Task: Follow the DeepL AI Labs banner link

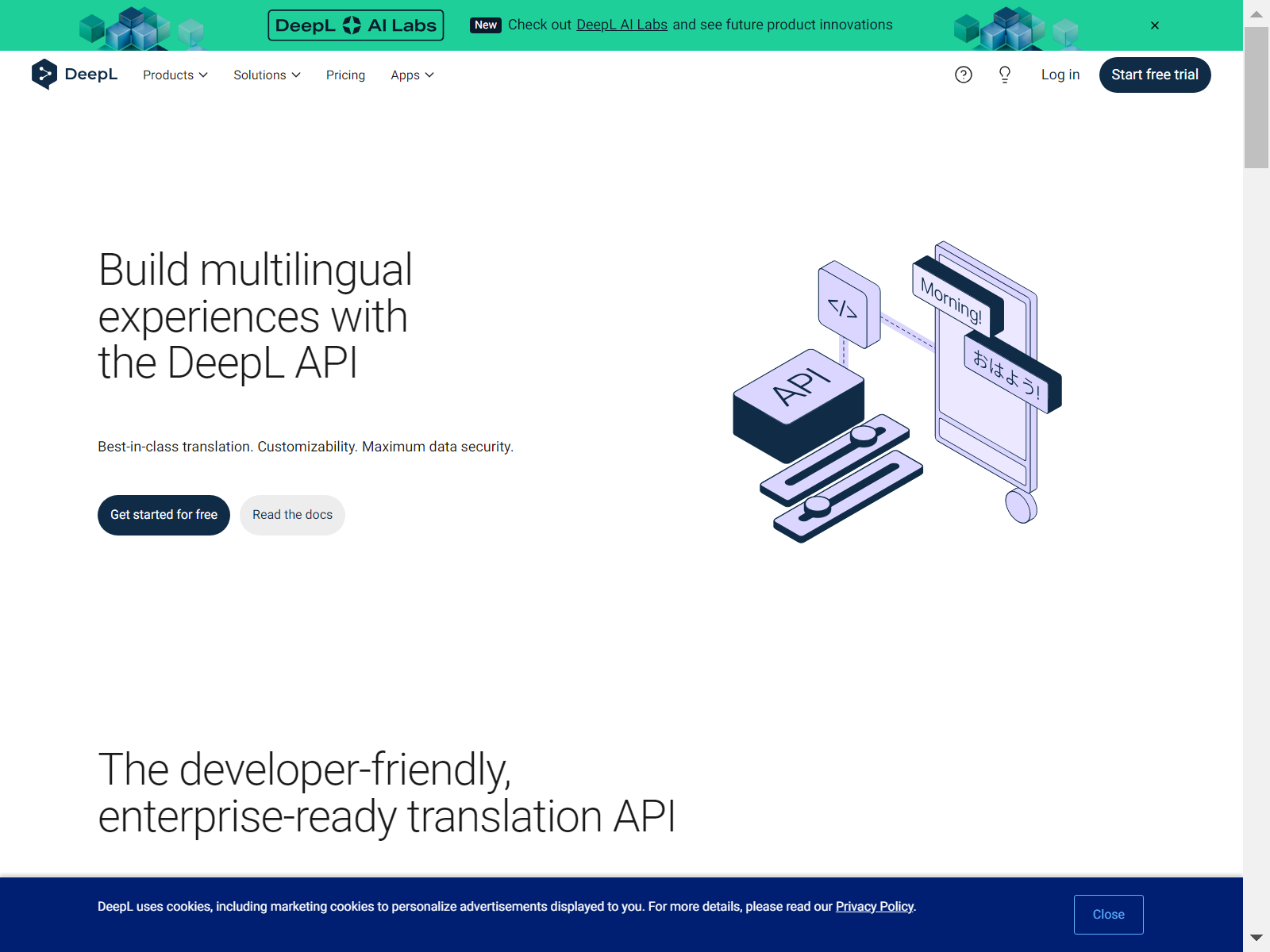Action: 622,25
